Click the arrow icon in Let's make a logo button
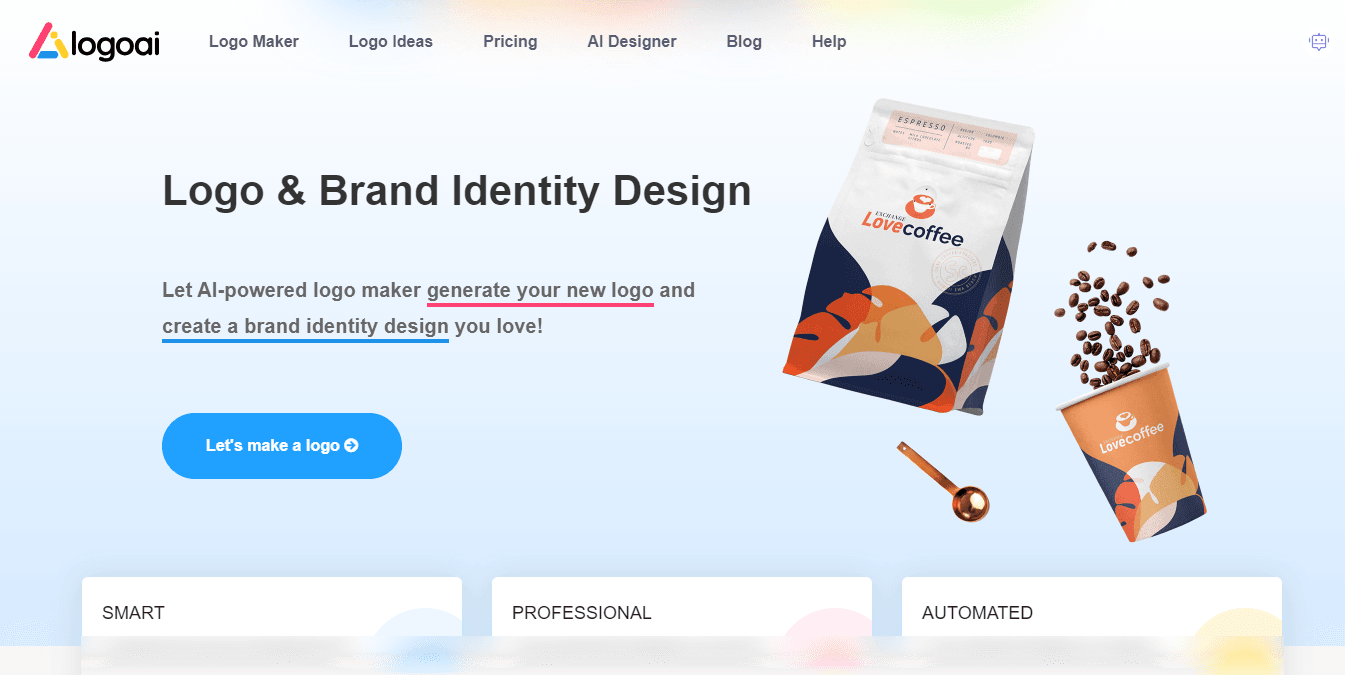Image resolution: width=1345 pixels, height=675 pixels. point(351,446)
